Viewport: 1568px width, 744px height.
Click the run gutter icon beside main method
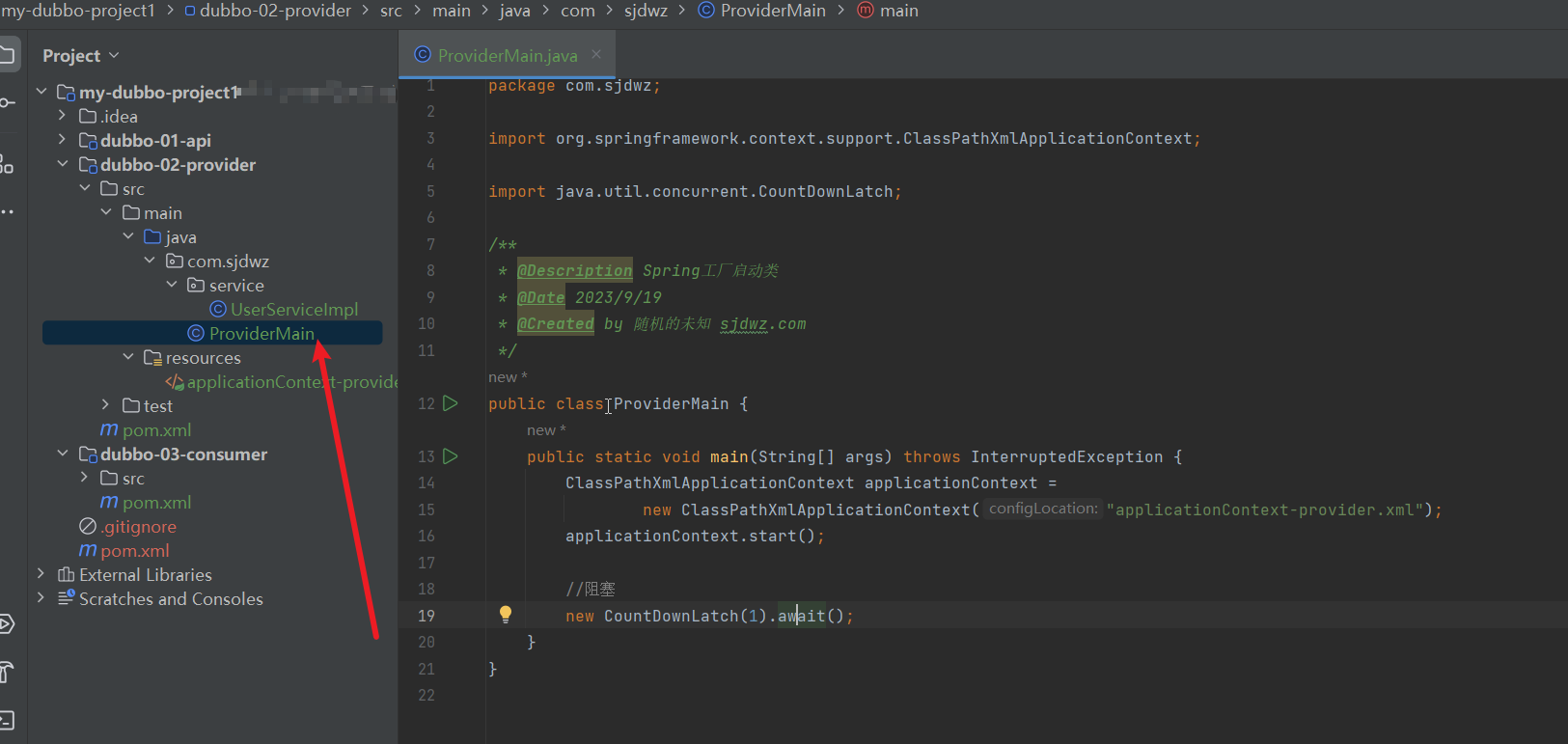click(451, 456)
